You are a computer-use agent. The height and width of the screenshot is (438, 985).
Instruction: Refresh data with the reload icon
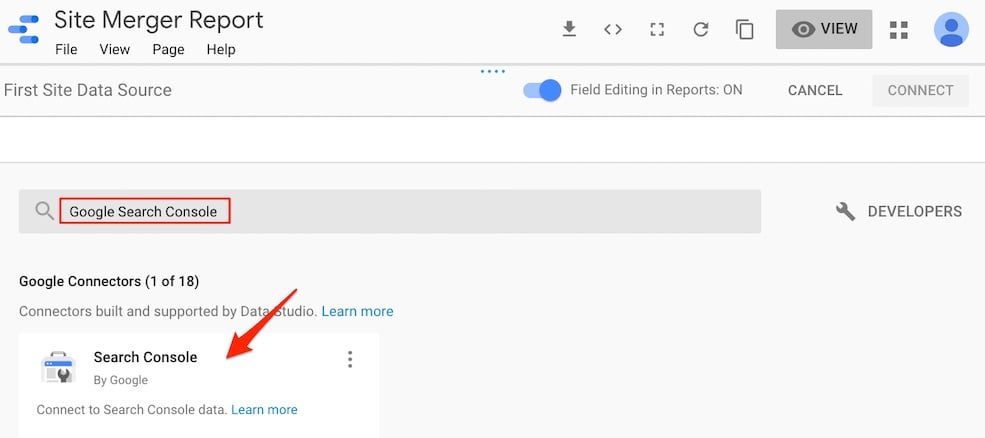701,30
